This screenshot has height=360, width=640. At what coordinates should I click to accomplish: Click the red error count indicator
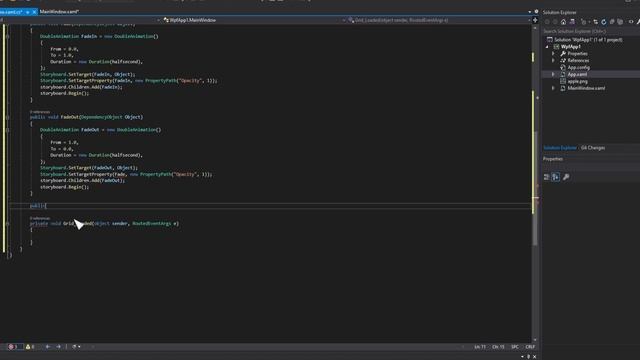[x=13, y=347]
